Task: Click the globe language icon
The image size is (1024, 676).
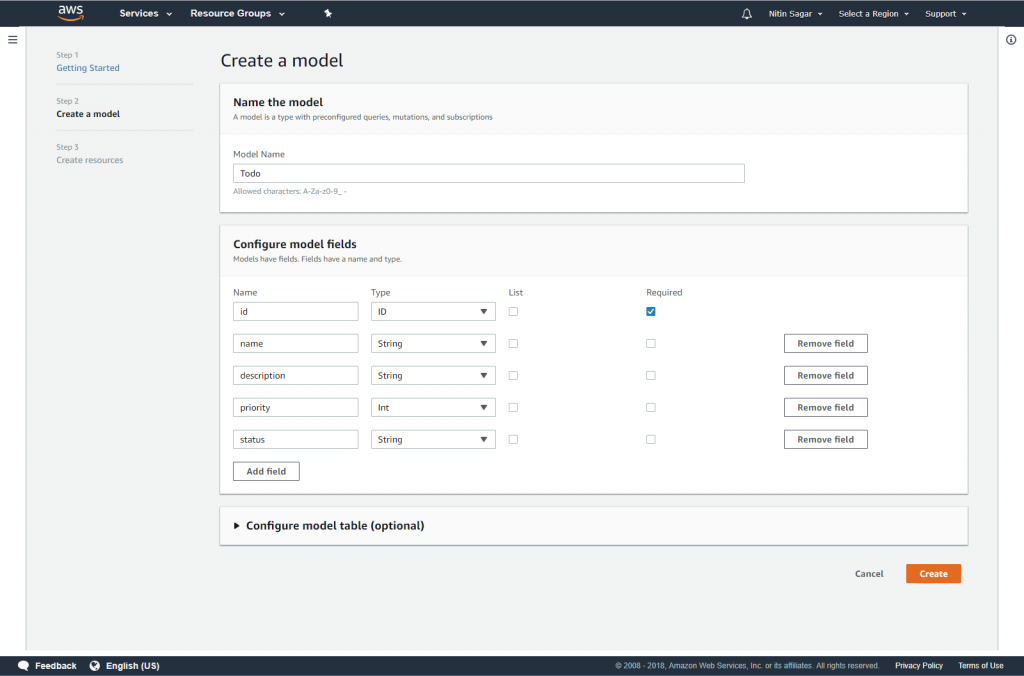Action: point(95,665)
